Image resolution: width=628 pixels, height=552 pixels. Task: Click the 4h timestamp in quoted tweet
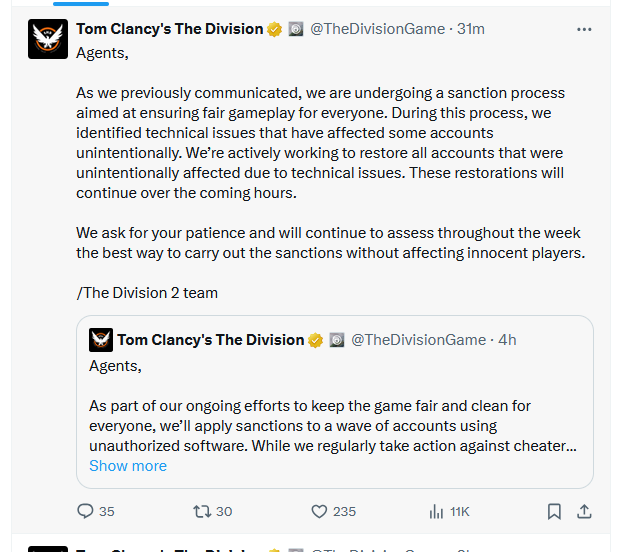pos(508,340)
